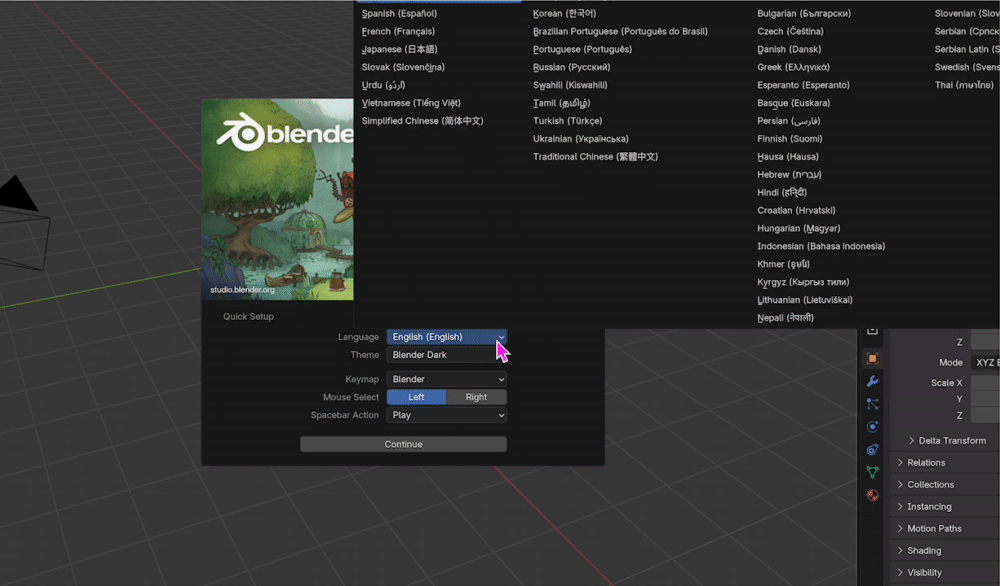
Task: Choose French (Français) language
Action: (x=399, y=31)
